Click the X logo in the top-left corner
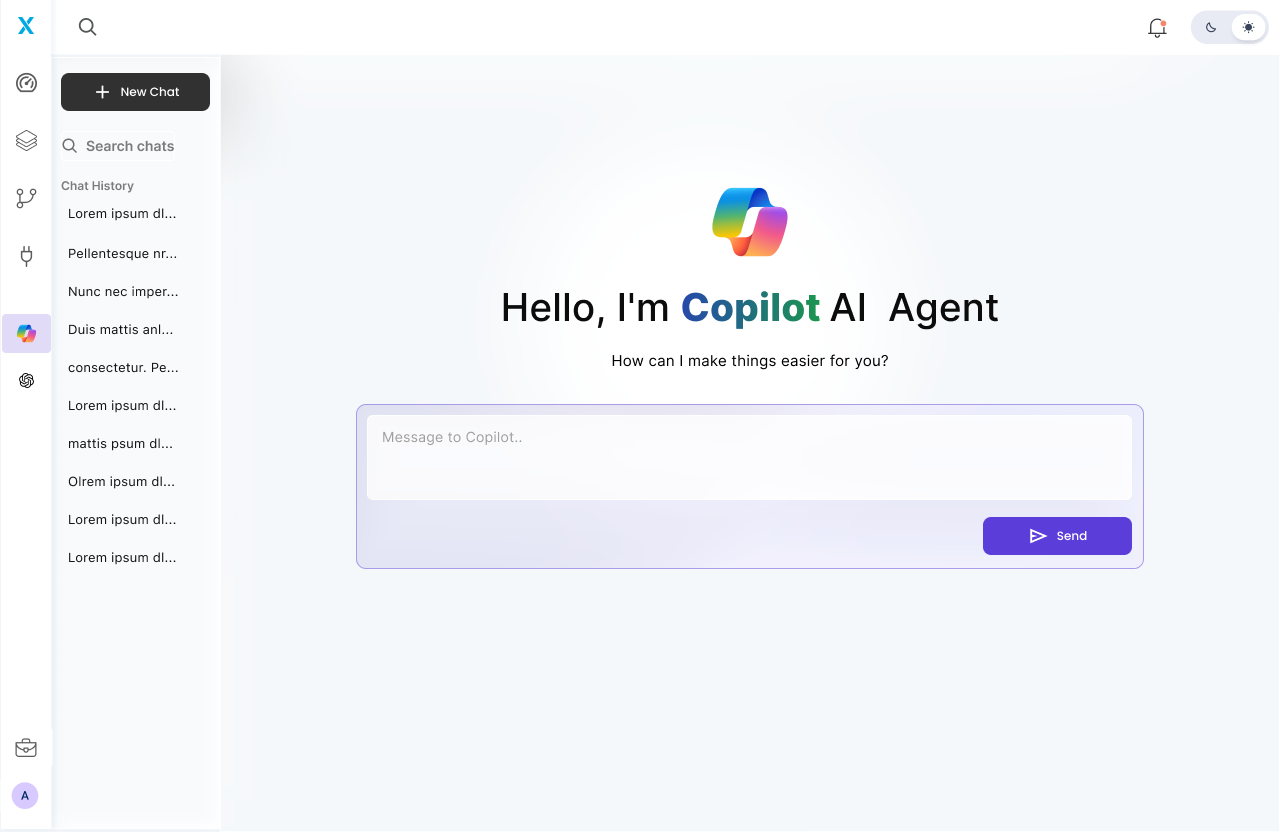The image size is (1280, 832). tap(26, 26)
